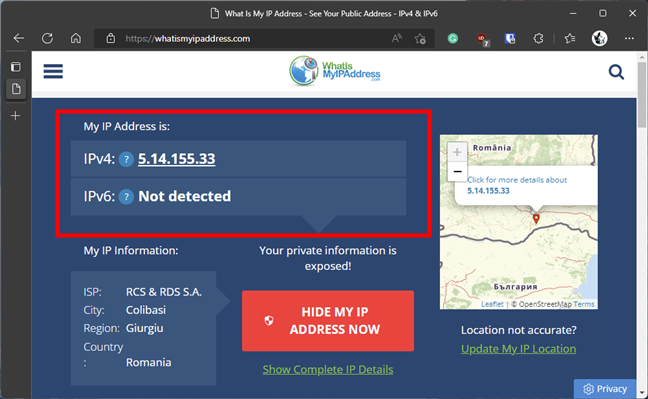Image resolution: width=648 pixels, height=399 pixels.
Task: Click the page vertical scrollbar thumb
Action: point(641,95)
